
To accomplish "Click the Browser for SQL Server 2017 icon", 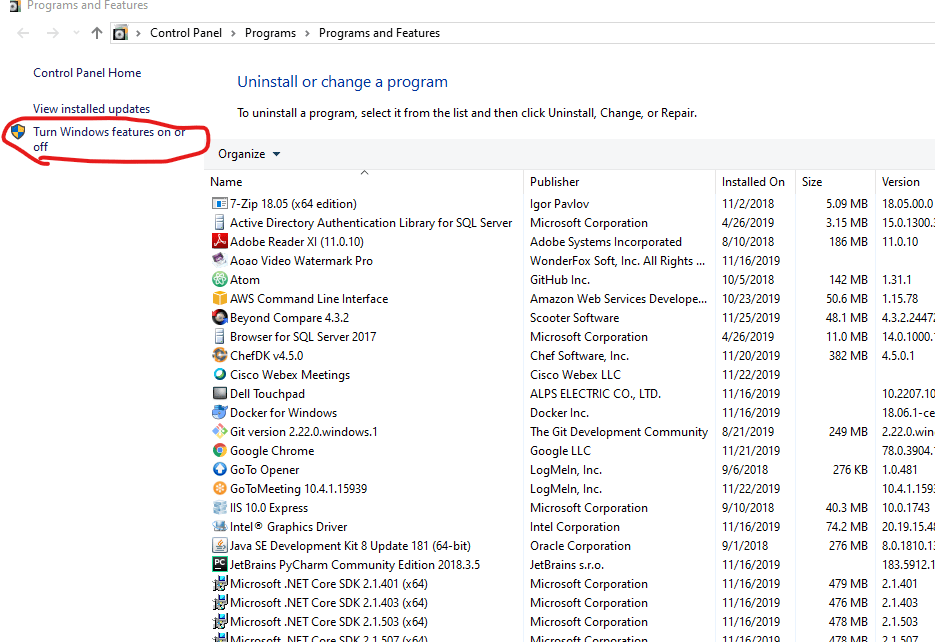I will [219, 337].
